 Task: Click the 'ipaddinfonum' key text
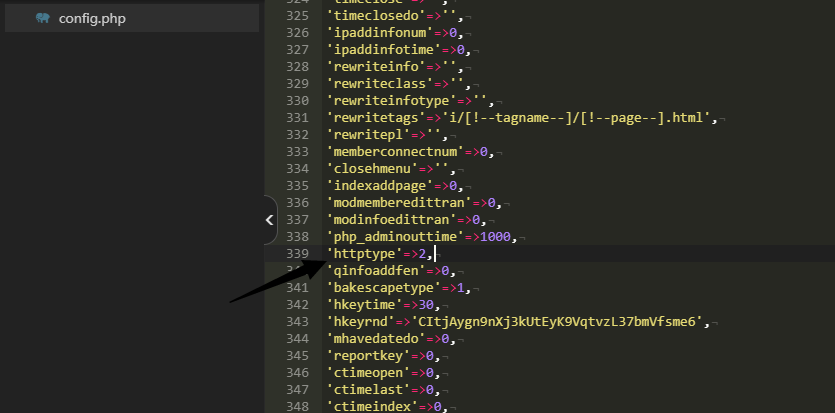tap(380, 32)
